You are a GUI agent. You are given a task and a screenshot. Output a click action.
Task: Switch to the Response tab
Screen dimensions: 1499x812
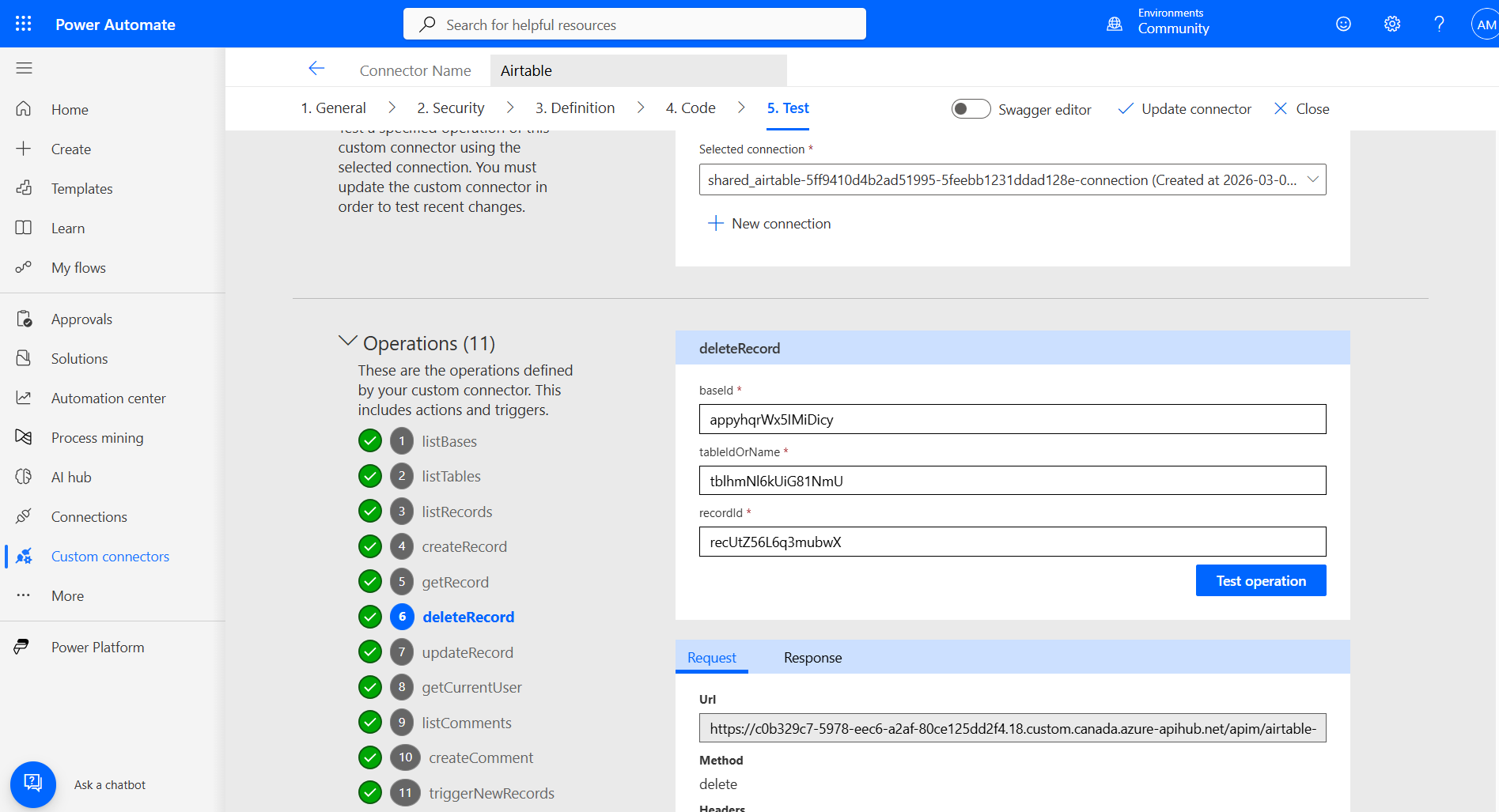click(812, 657)
